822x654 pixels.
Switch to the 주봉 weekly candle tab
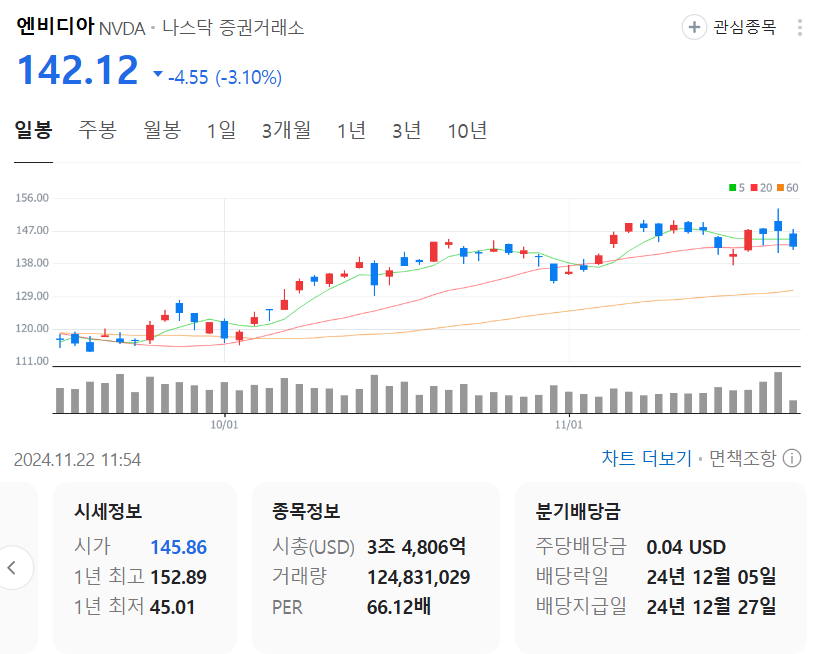98,130
